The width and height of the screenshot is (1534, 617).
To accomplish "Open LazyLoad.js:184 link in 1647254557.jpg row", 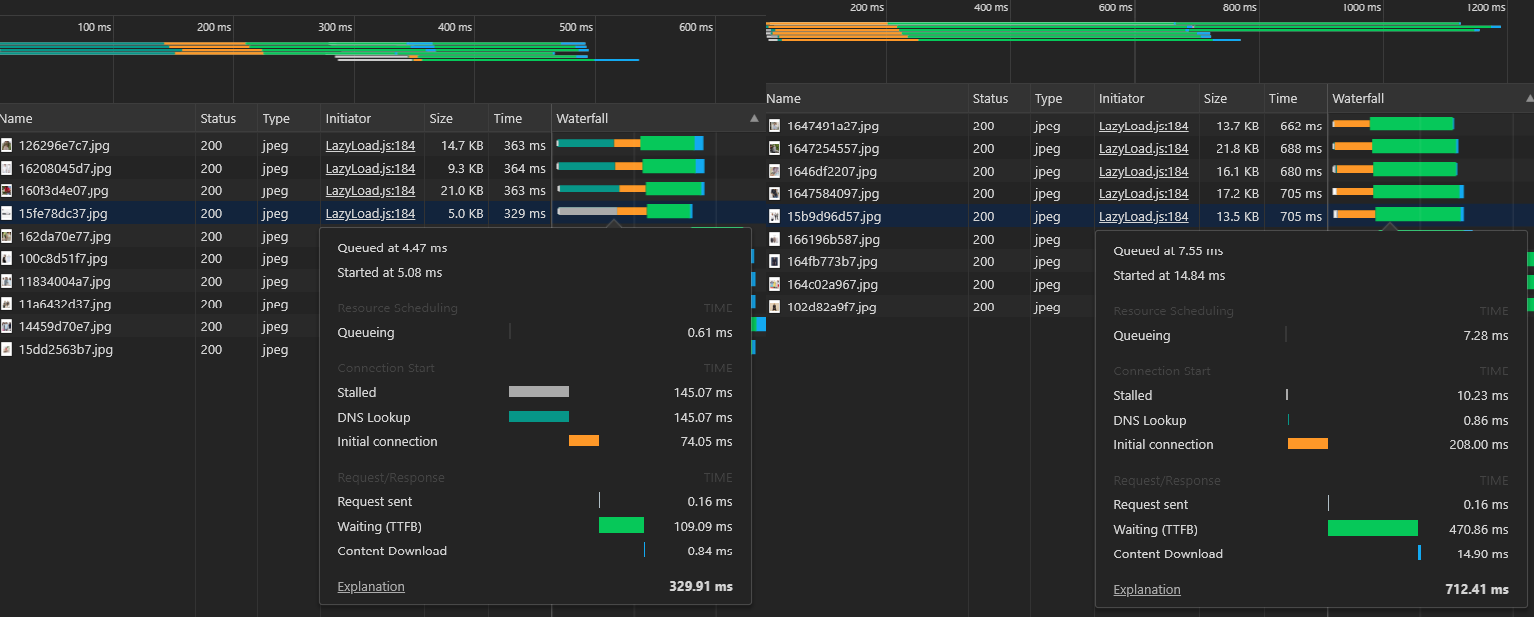I will click(1143, 148).
